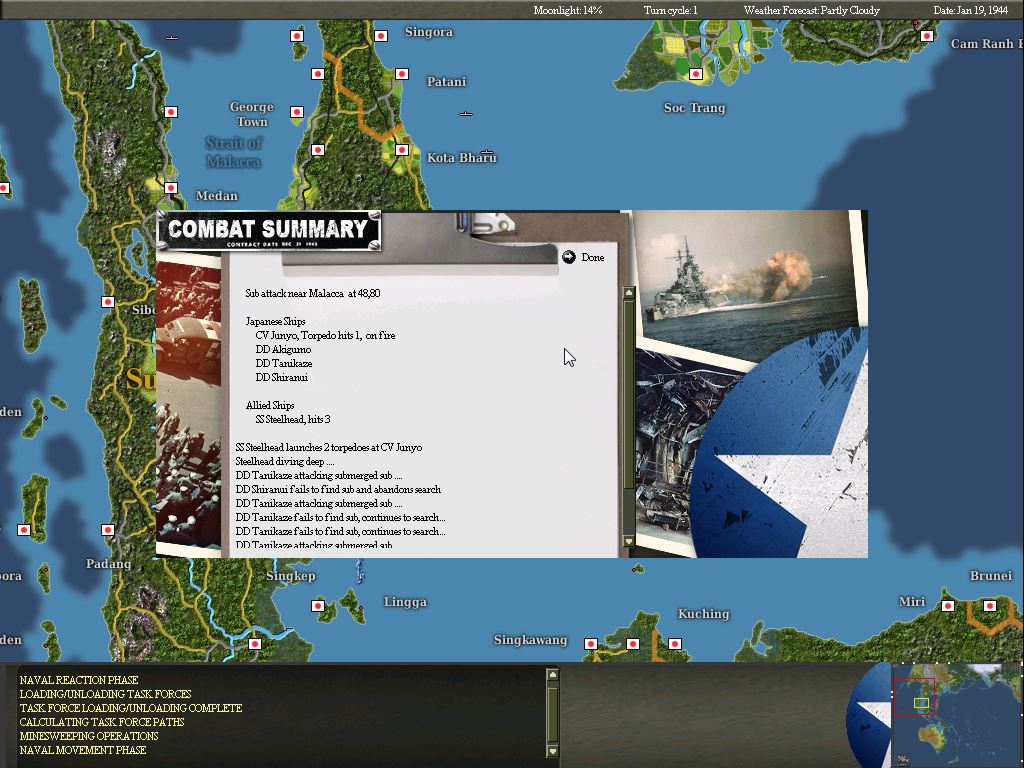Select the ship icon east of Patani
This screenshot has width=1024, height=768.
(x=466, y=114)
